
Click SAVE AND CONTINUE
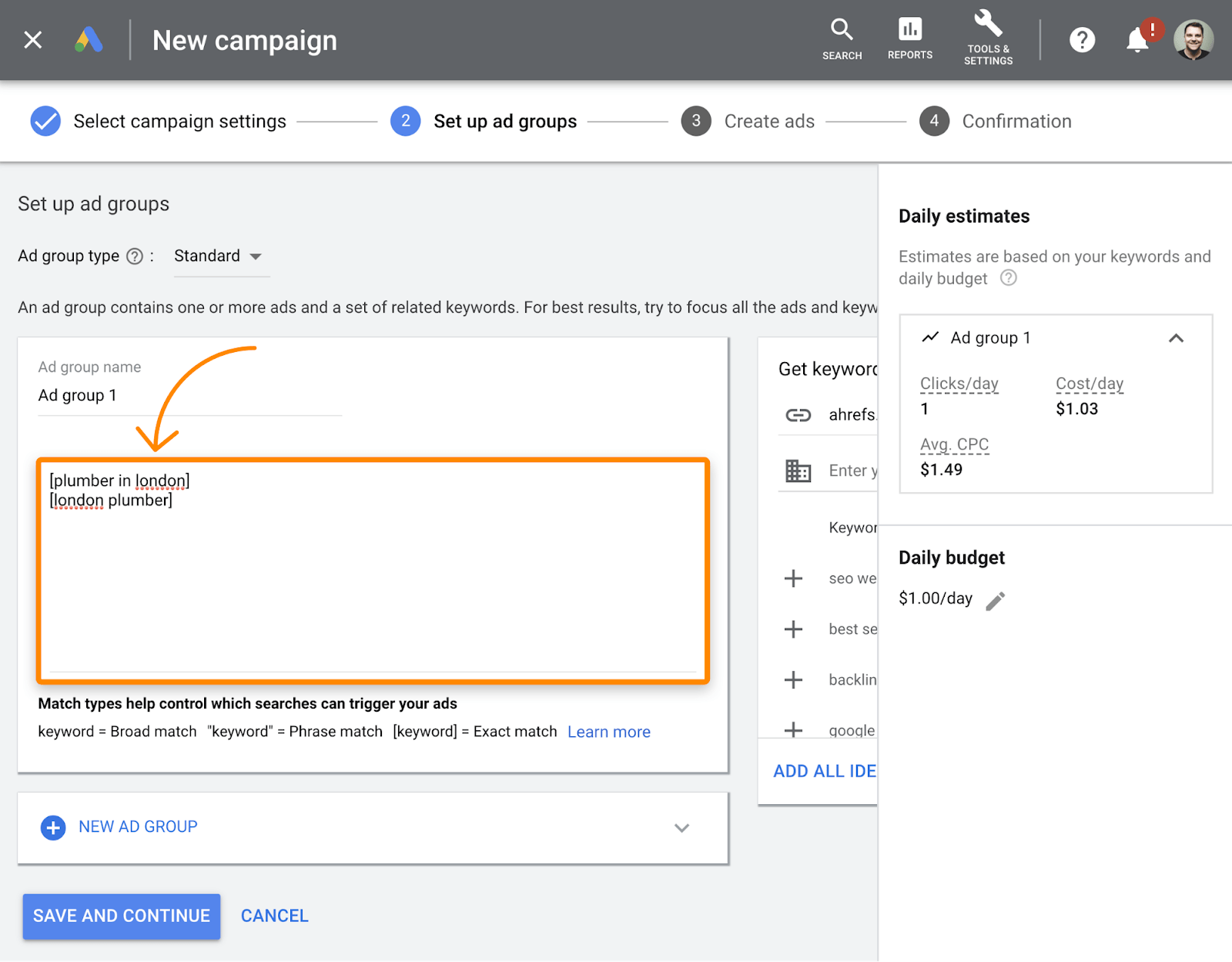[x=121, y=916]
